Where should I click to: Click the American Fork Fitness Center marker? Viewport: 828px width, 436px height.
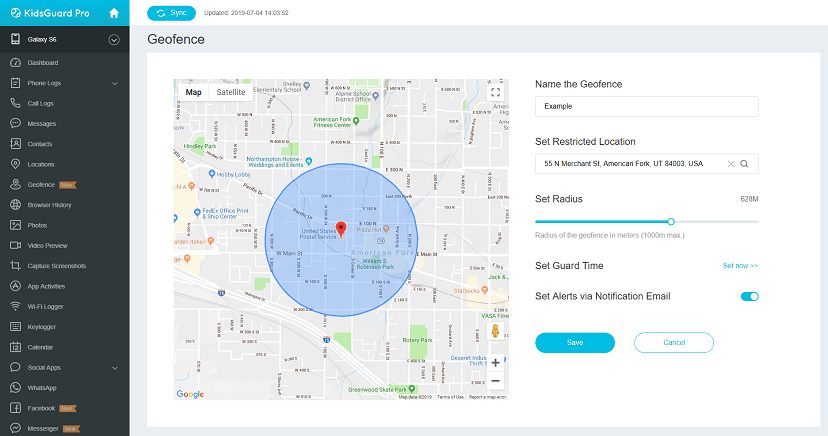(356, 121)
